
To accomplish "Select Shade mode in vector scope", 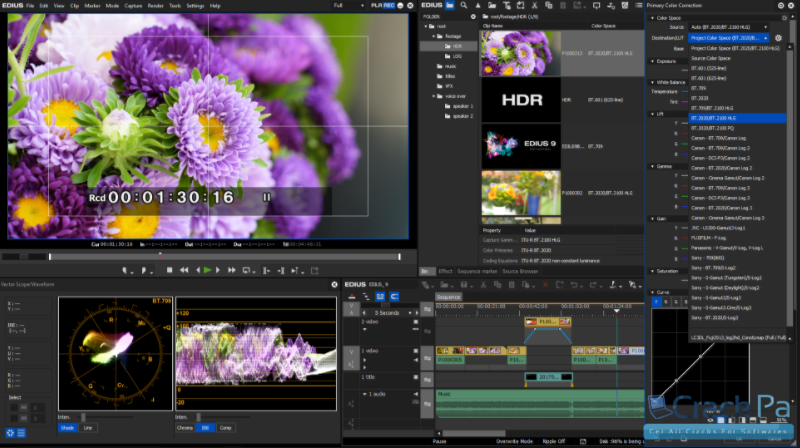I will point(67,428).
